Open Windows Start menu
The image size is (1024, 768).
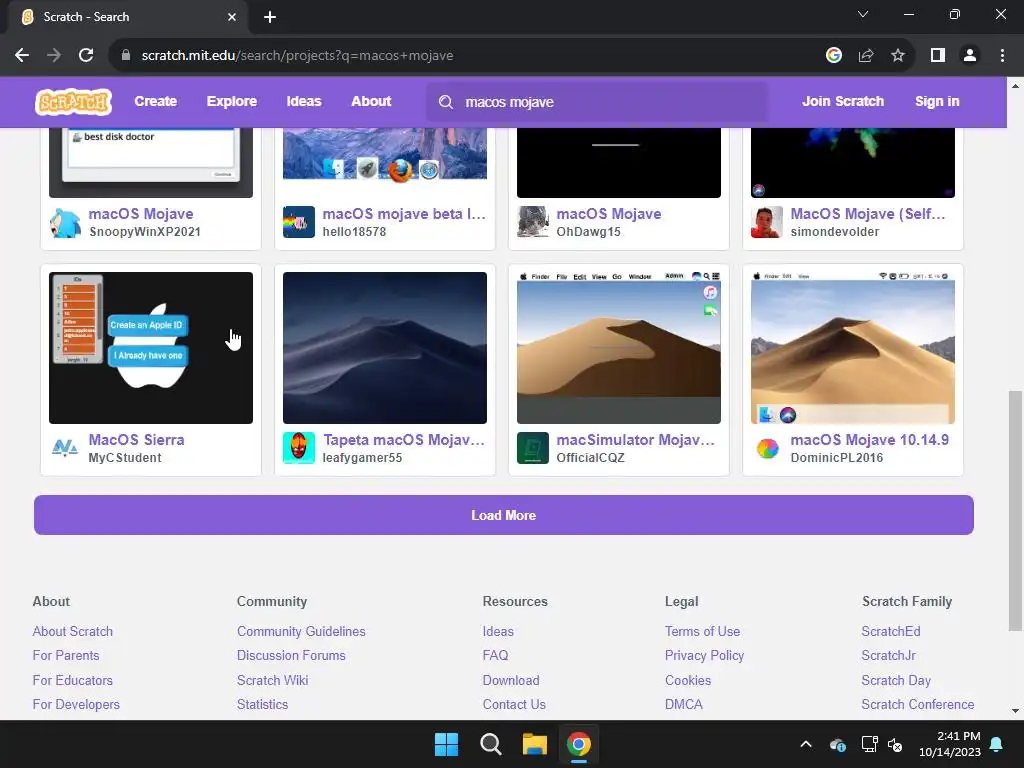click(x=447, y=744)
